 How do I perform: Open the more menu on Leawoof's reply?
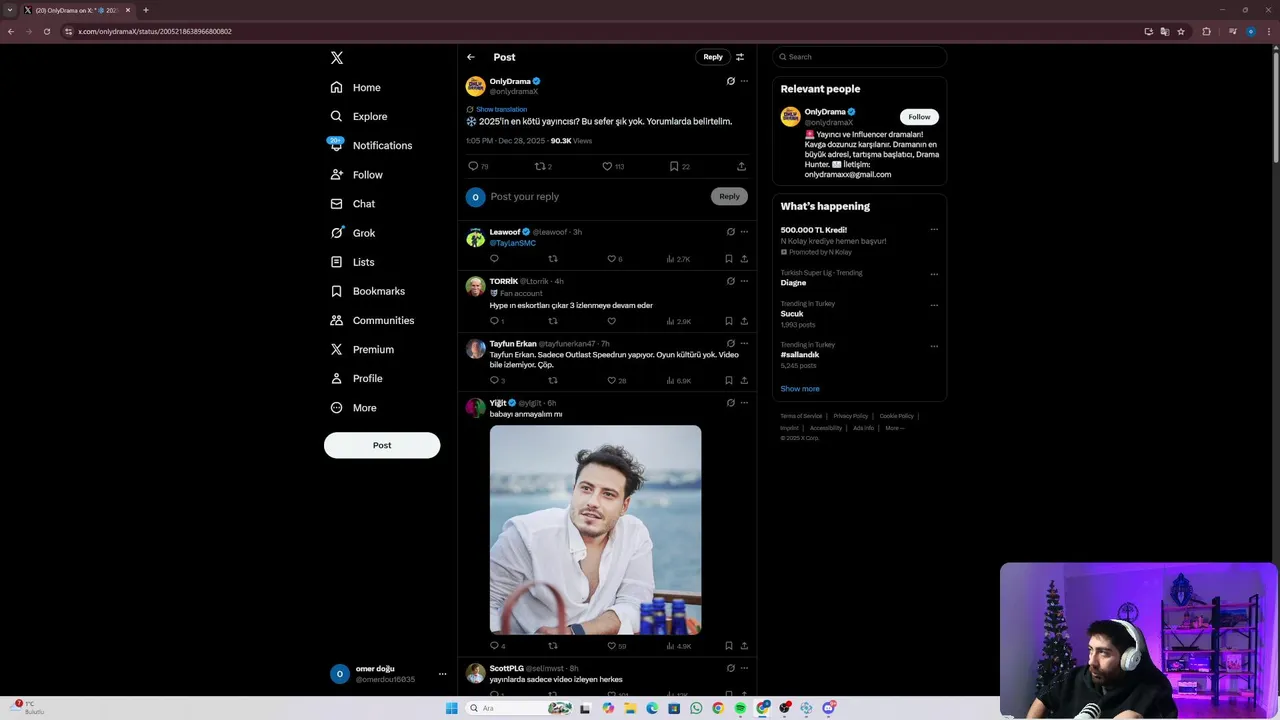pyautogui.click(x=744, y=232)
